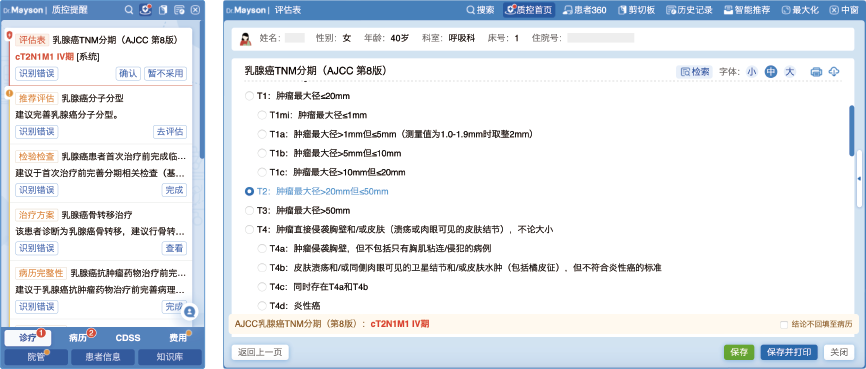Open the clipboard icon in 质控提醒 header

tap(162, 9)
